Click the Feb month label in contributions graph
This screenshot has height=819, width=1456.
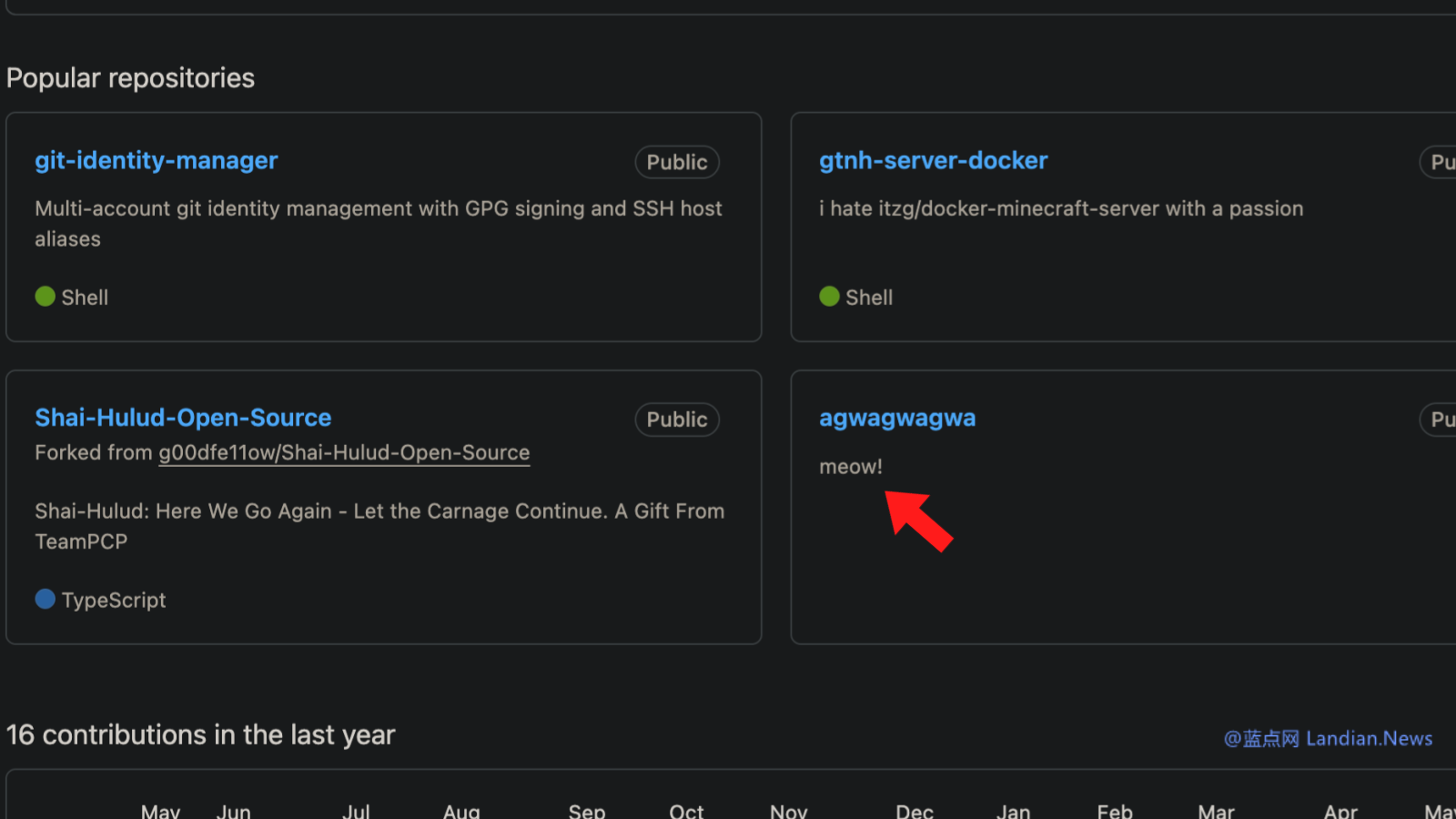1115,811
